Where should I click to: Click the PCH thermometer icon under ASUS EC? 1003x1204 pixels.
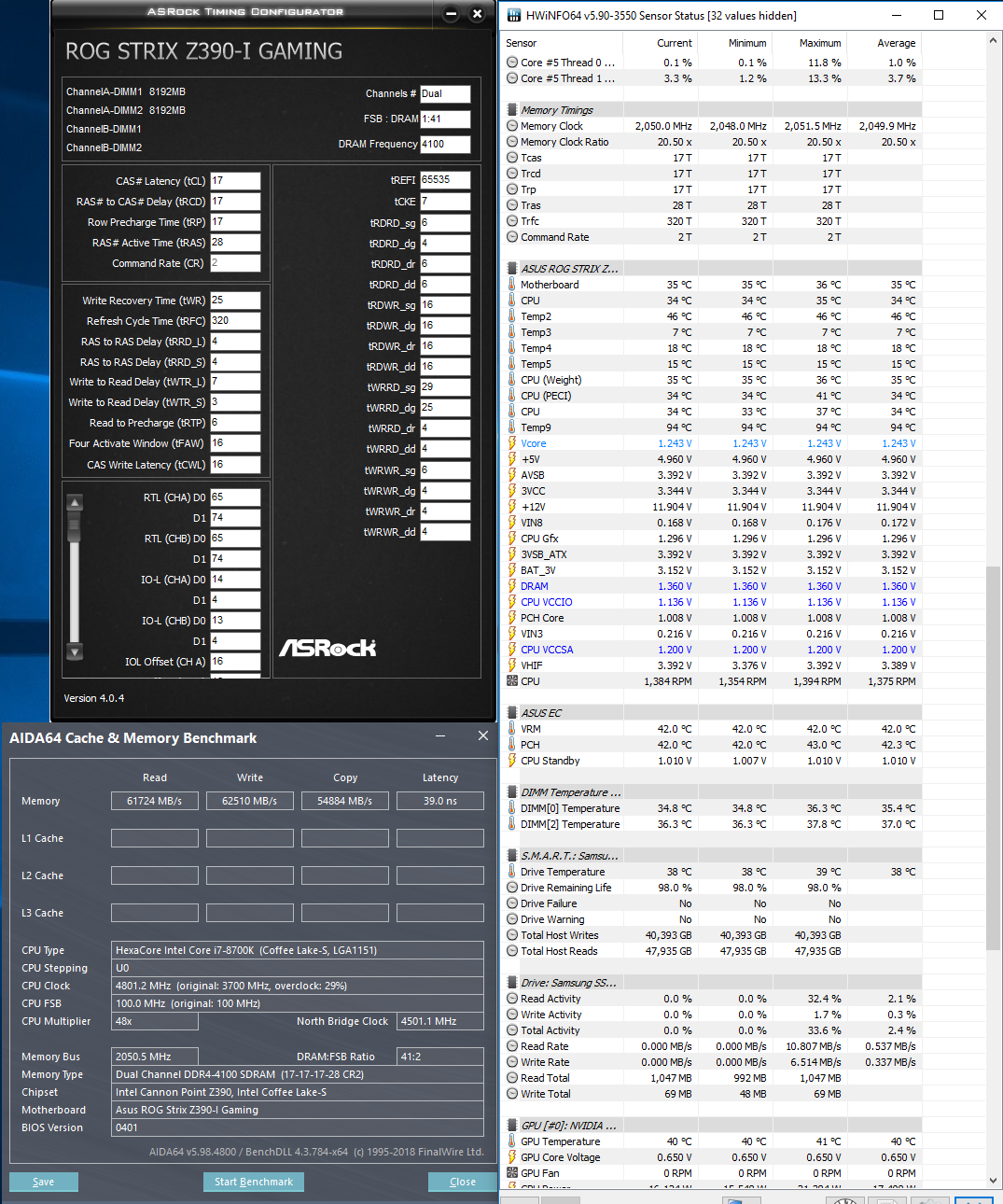click(x=512, y=745)
